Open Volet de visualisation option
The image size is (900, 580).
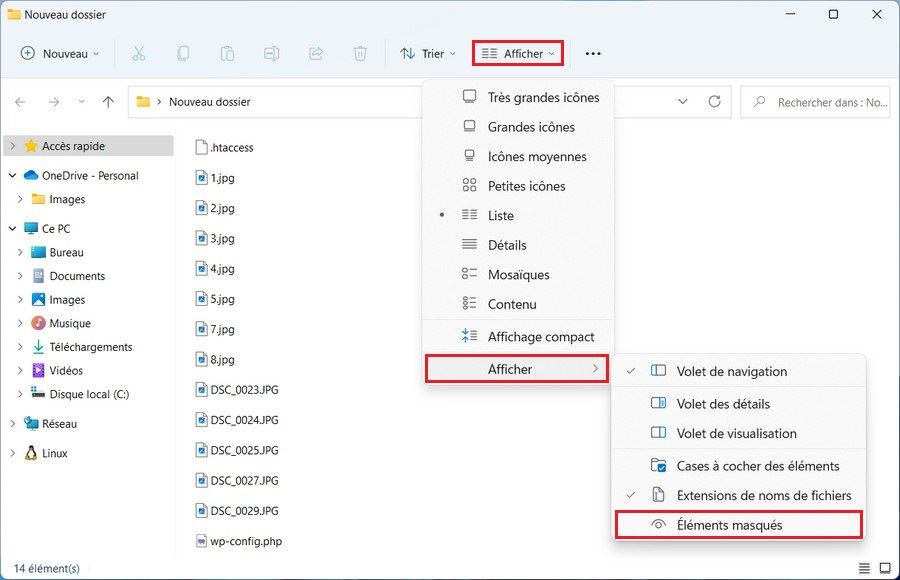739,433
